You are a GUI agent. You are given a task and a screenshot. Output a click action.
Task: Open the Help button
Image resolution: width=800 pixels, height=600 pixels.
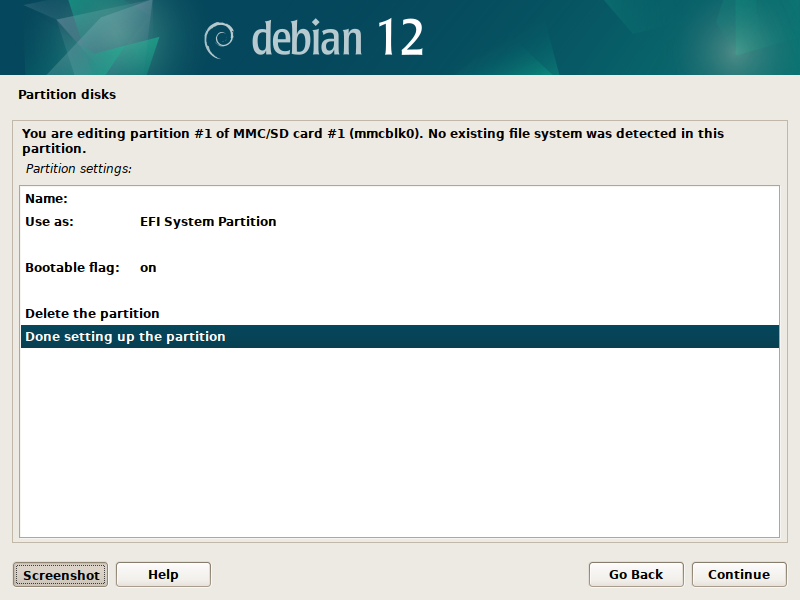point(163,575)
